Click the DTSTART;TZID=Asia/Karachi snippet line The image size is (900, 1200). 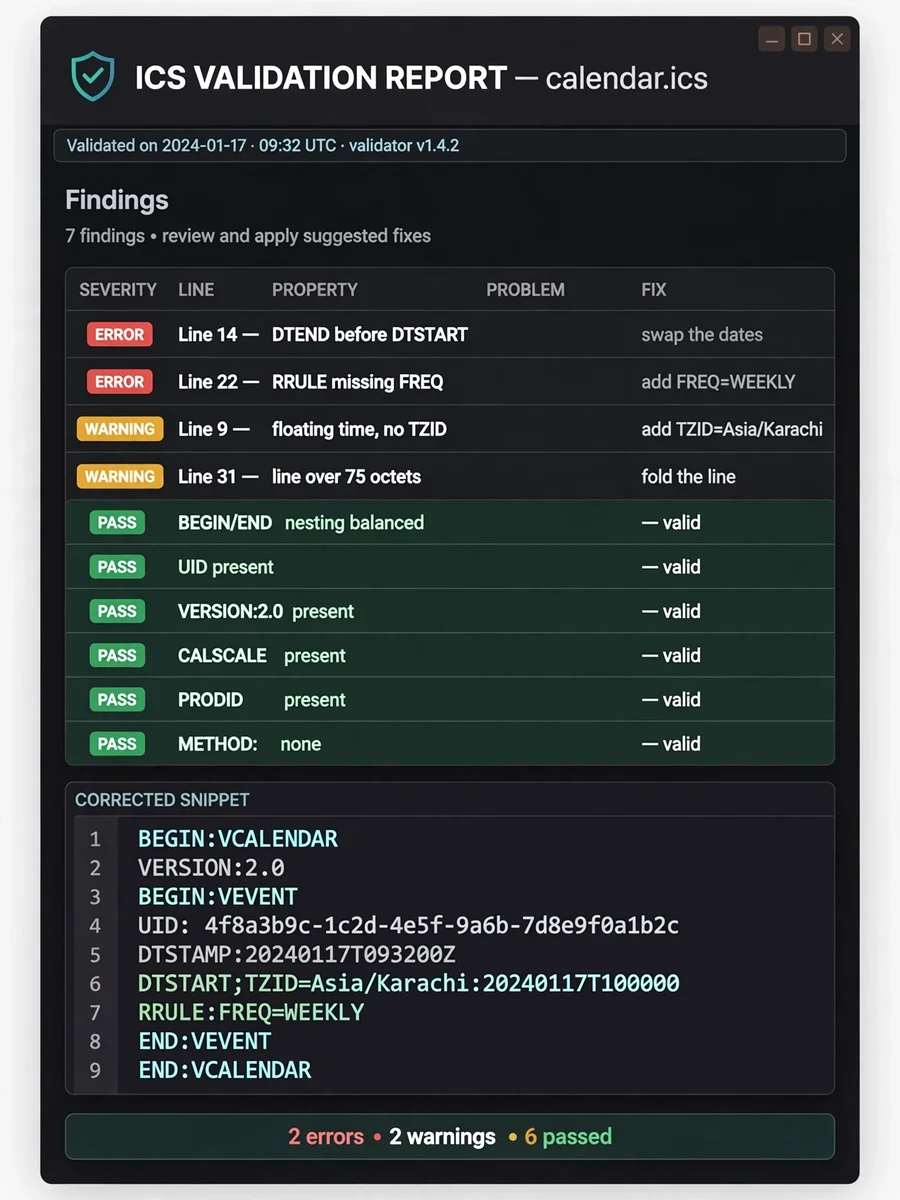409,984
